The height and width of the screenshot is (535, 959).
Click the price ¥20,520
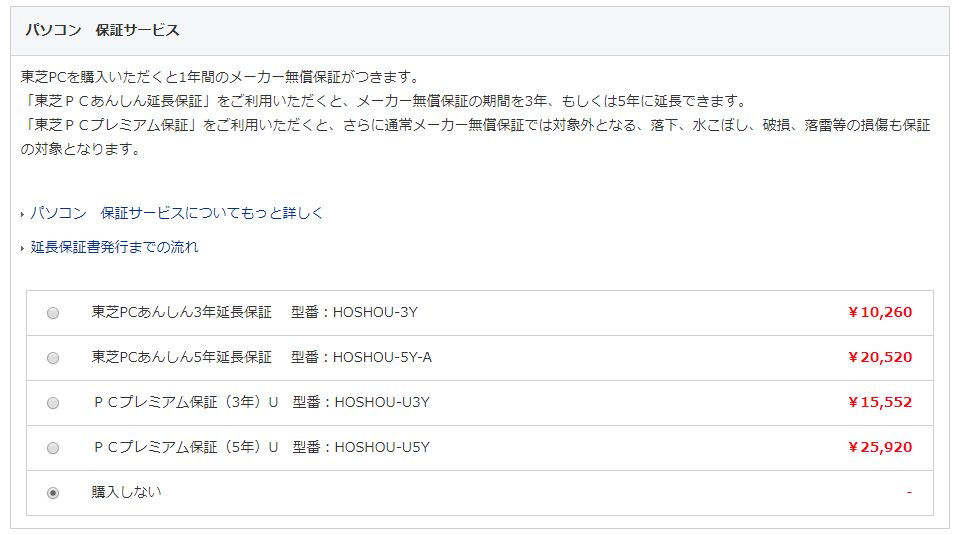880,357
